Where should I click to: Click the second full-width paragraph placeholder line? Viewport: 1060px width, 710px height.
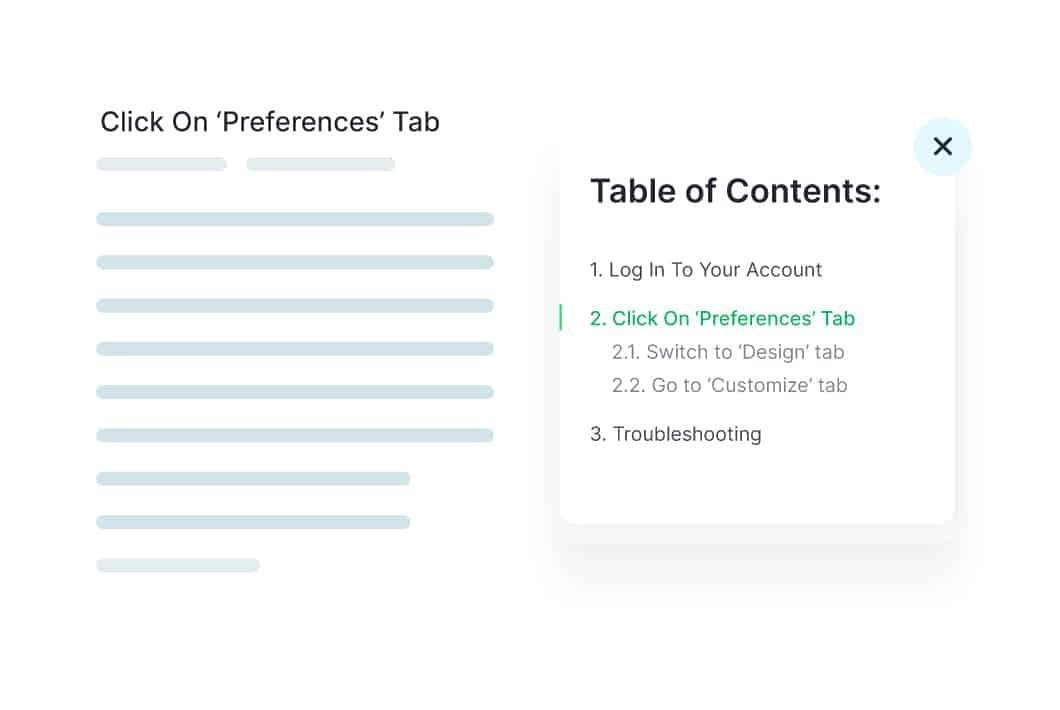pos(295,262)
